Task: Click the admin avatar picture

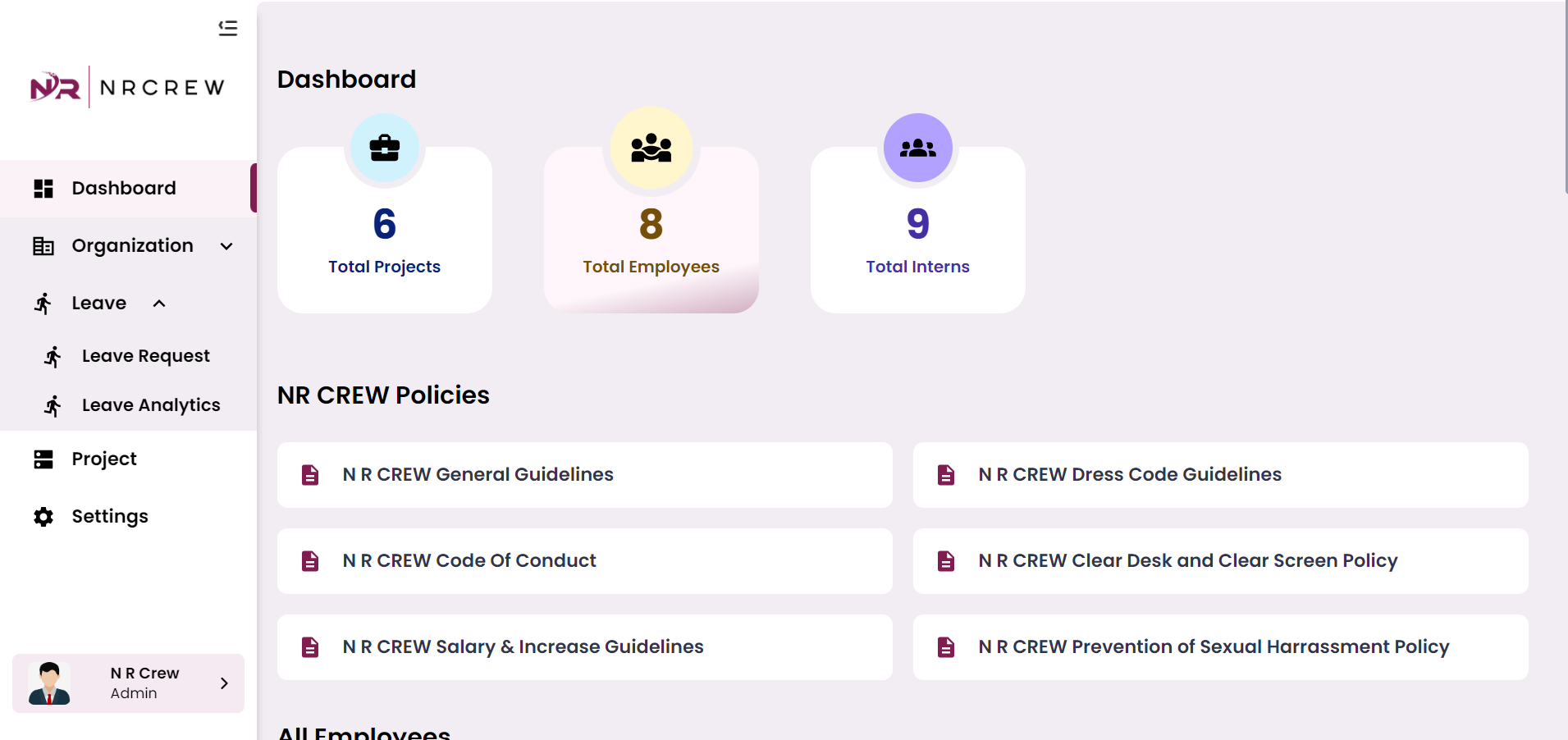Action: 49,683
